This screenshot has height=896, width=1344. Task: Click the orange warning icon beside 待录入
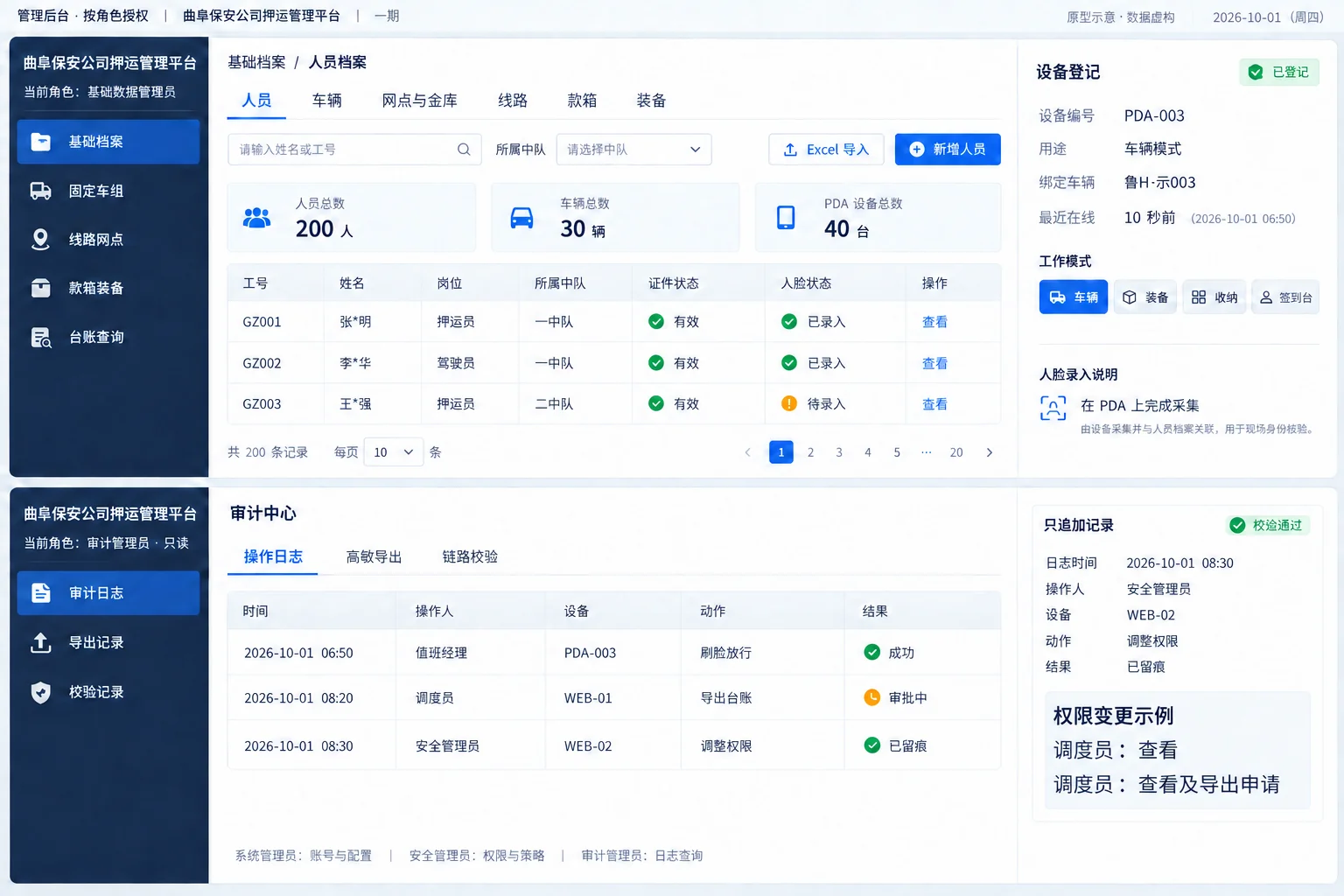click(789, 403)
